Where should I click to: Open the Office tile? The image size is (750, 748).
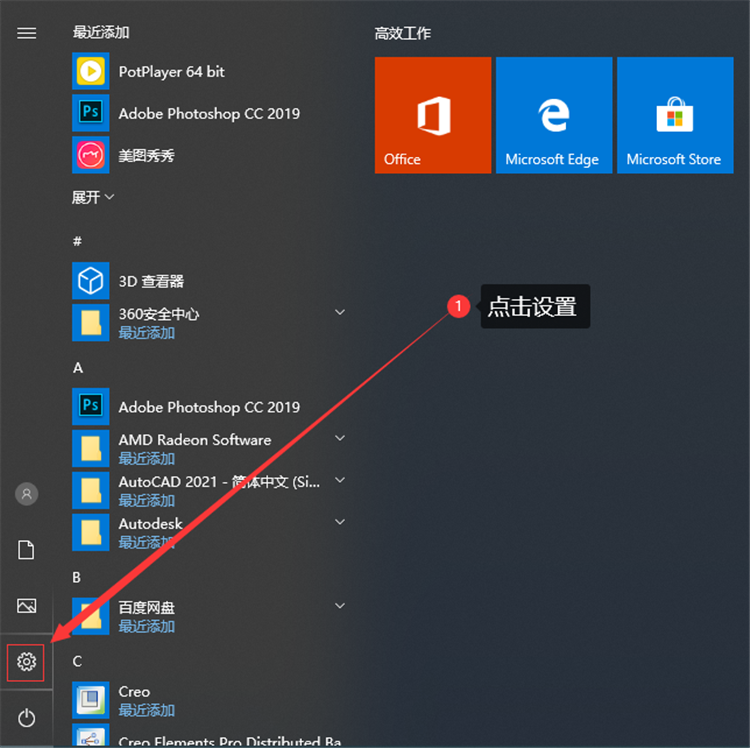(x=433, y=115)
